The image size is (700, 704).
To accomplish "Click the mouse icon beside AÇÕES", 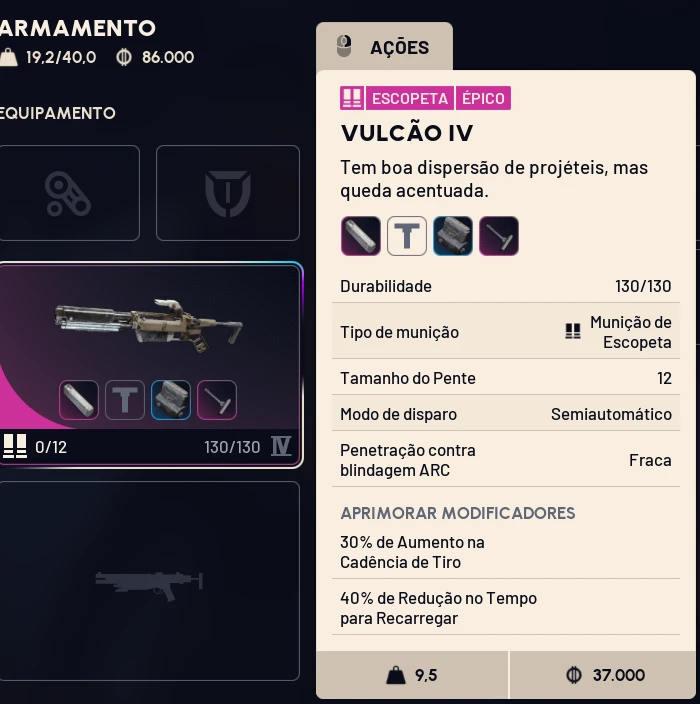I will 344,46.
